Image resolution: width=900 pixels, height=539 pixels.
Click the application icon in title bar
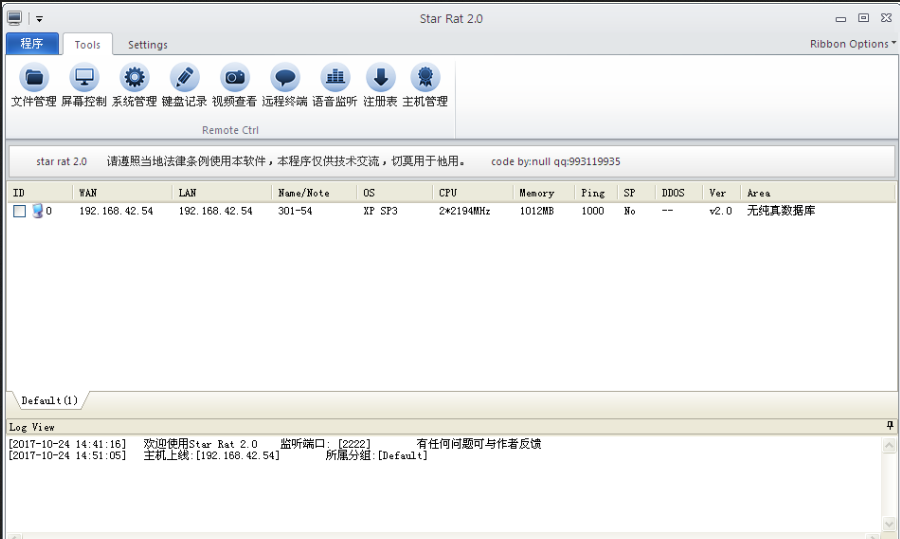15,18
